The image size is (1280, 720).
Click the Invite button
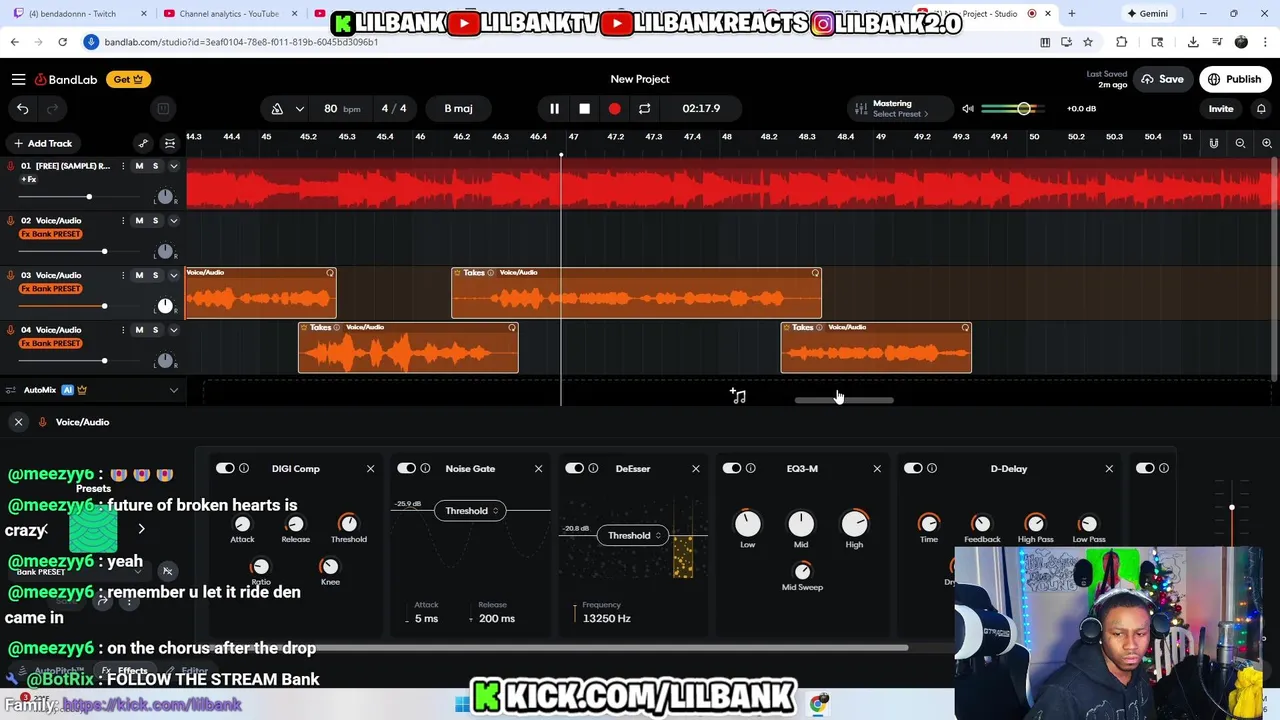(x=1221, y=108)
